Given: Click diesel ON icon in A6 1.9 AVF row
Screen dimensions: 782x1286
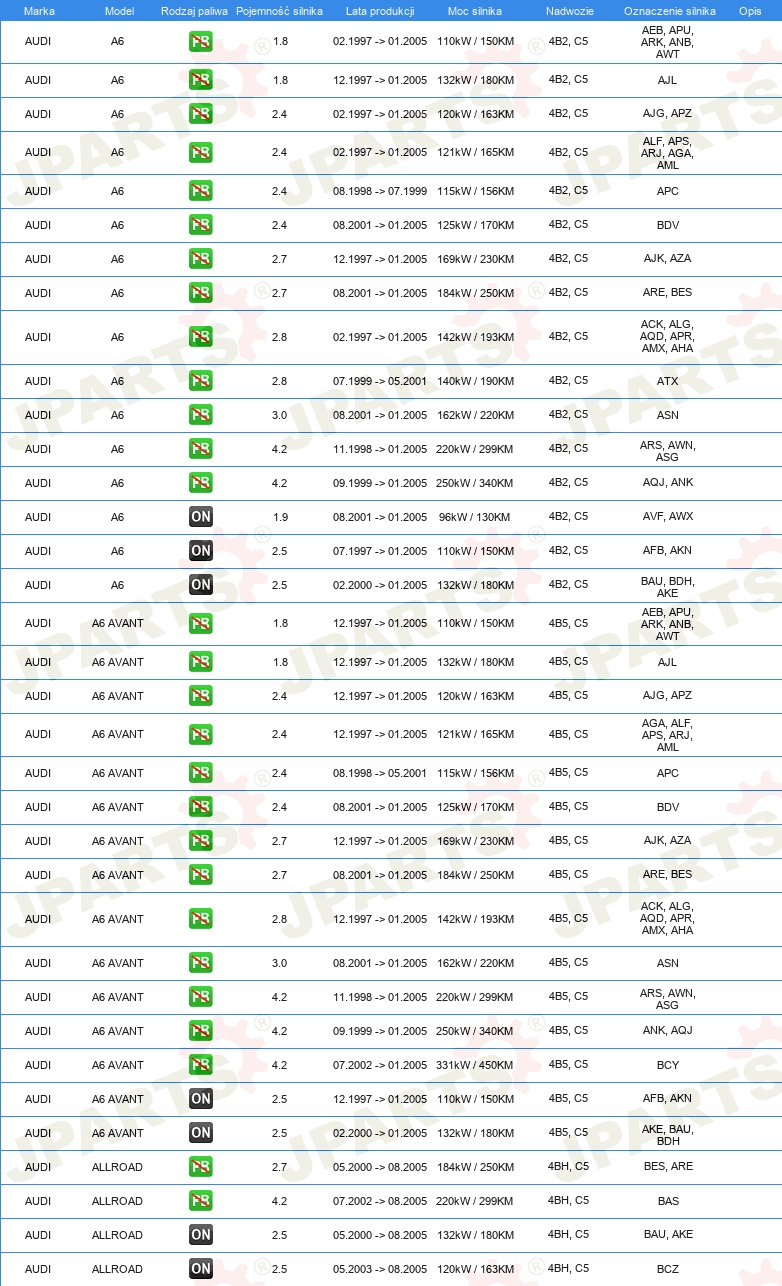Looking at the screenshot, I should click(x=201, y=517).
